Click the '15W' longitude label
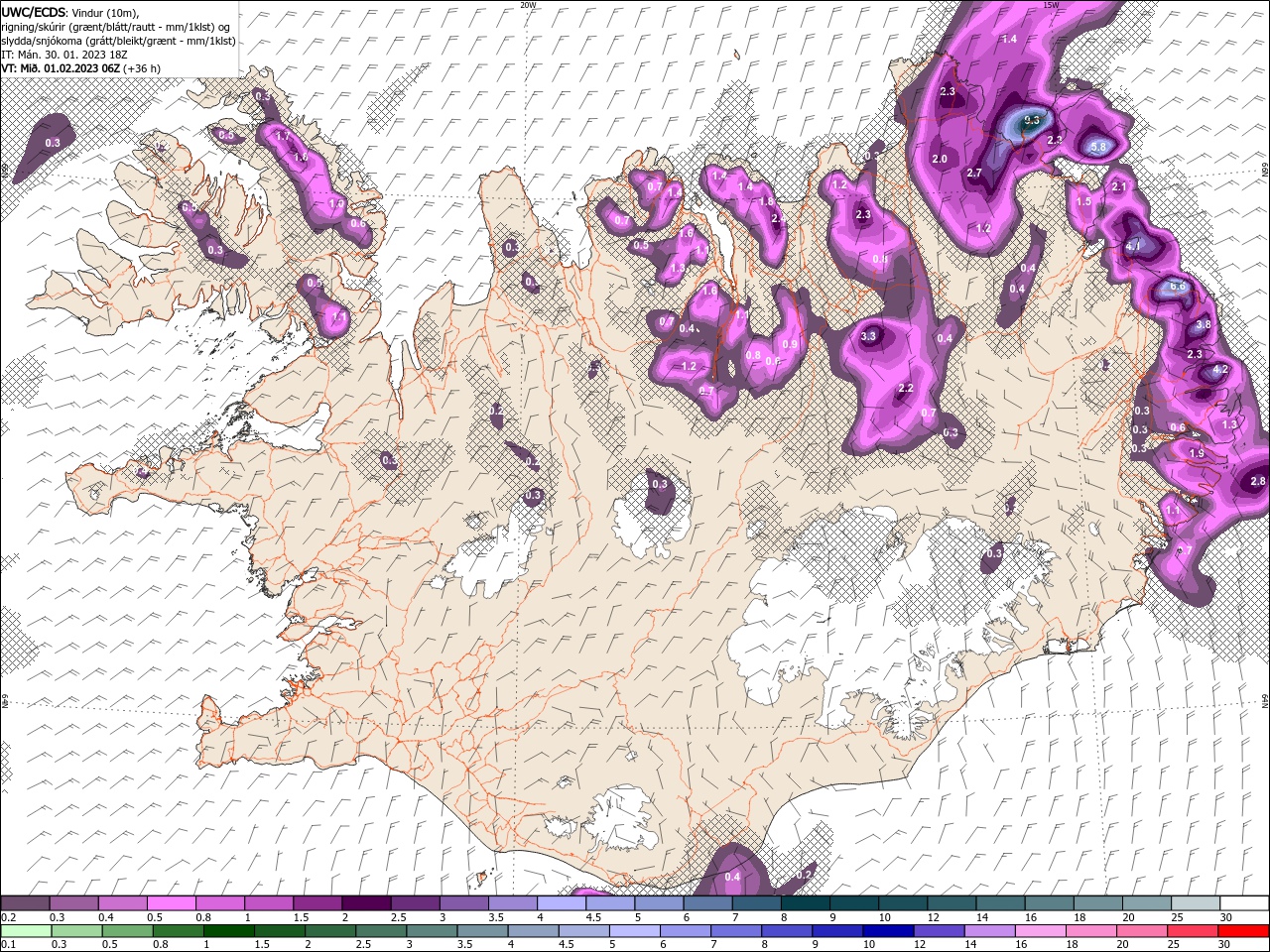1270x952 pixels. point(1051,5)
